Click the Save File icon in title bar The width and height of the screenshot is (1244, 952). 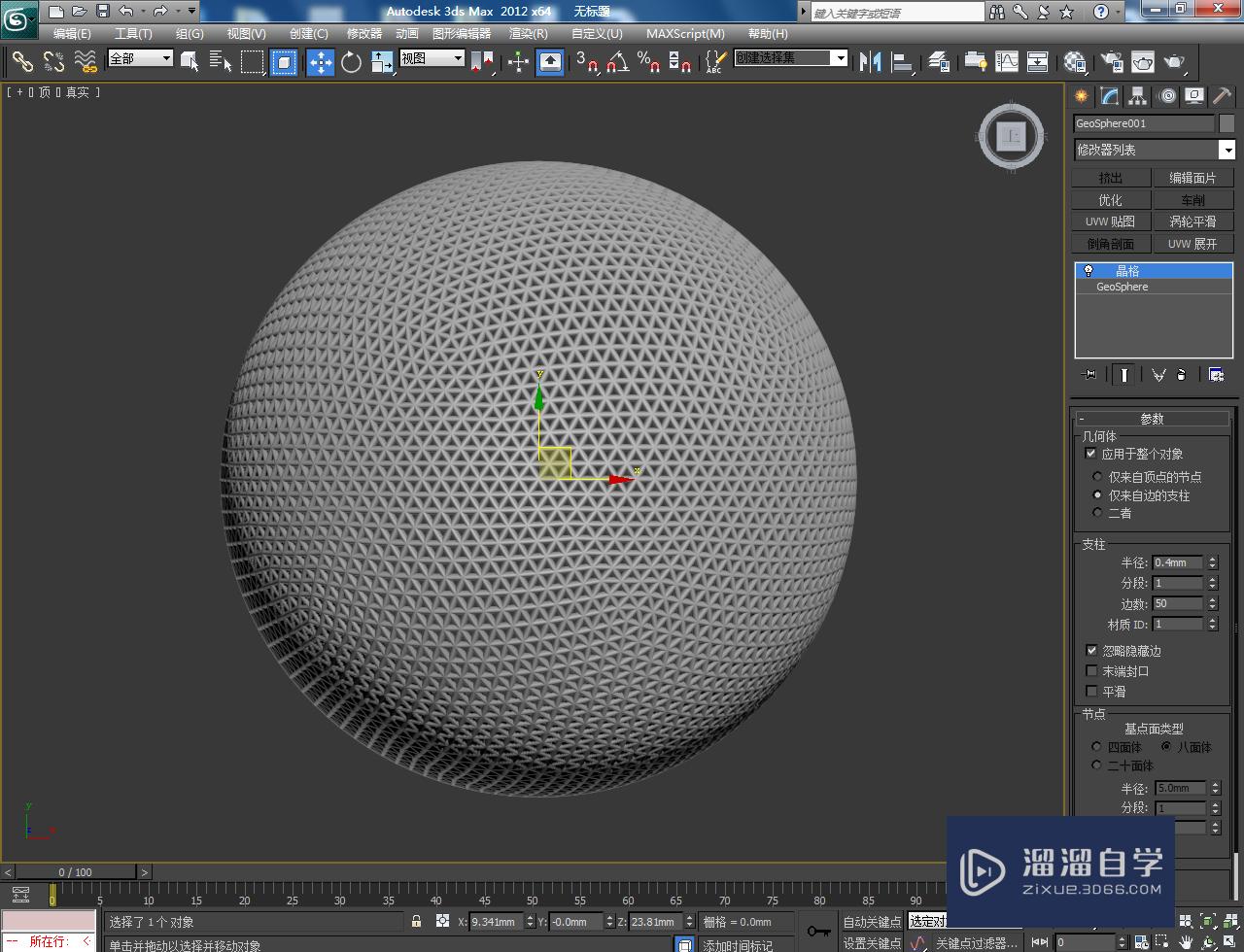coord(102,12)
